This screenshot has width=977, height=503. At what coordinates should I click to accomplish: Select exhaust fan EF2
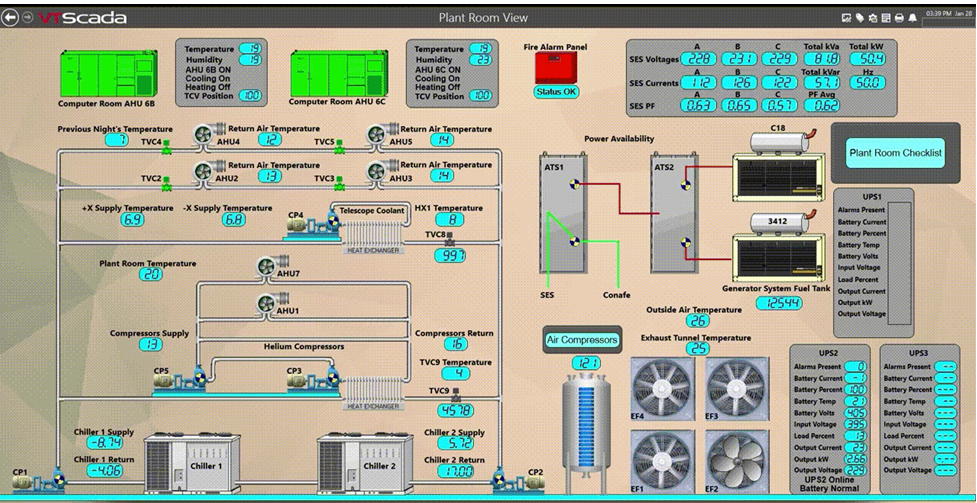tap(738, 460)
